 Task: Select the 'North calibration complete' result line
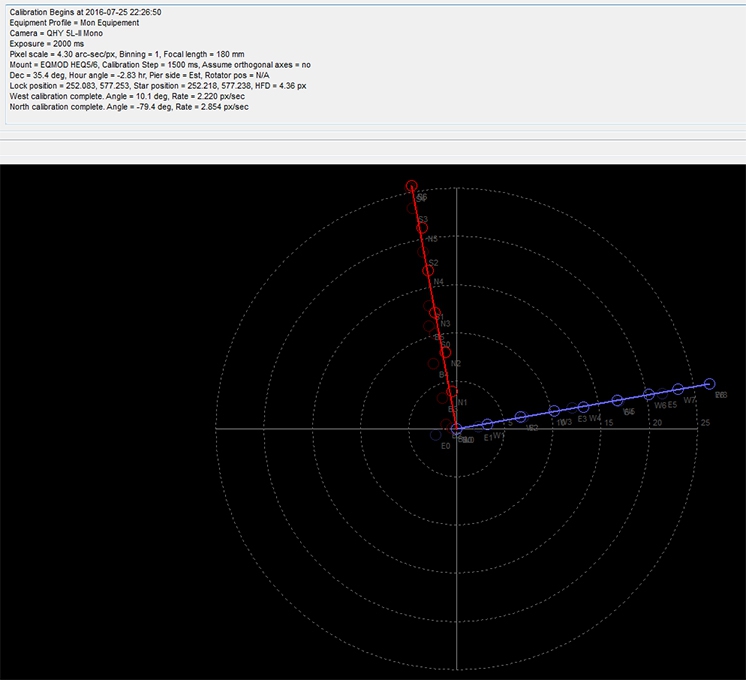point(129,107)
